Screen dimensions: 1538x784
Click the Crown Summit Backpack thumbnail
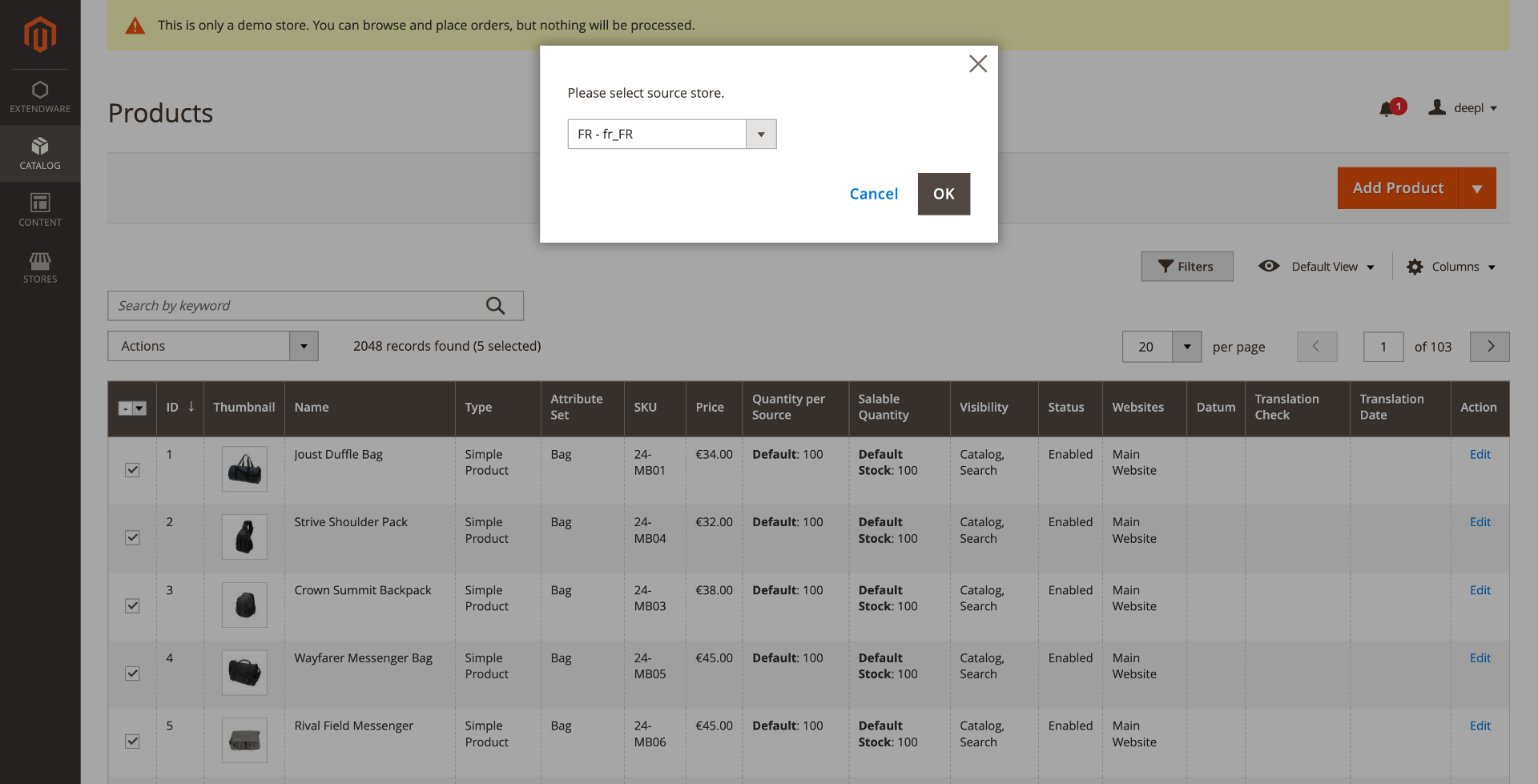coord(244,605)
